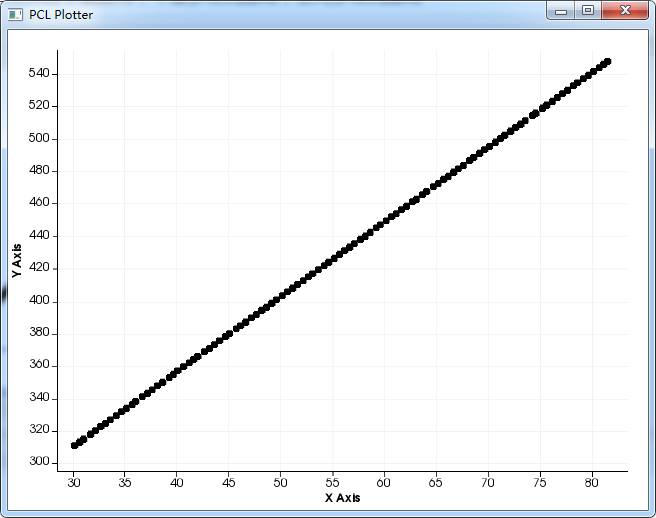This screenshot has width=656, height=518.
Task: Click y-axis tick label 380
Action: (x=39, y=333)
